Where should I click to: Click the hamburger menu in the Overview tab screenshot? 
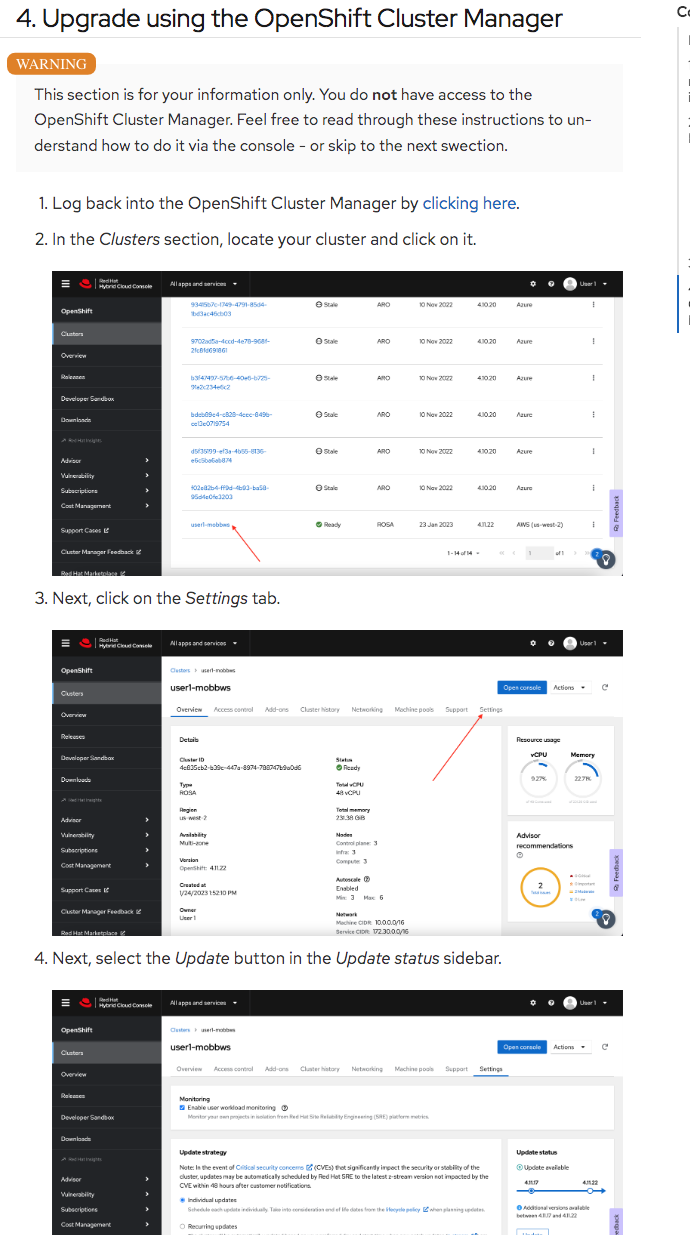(67, 643)
